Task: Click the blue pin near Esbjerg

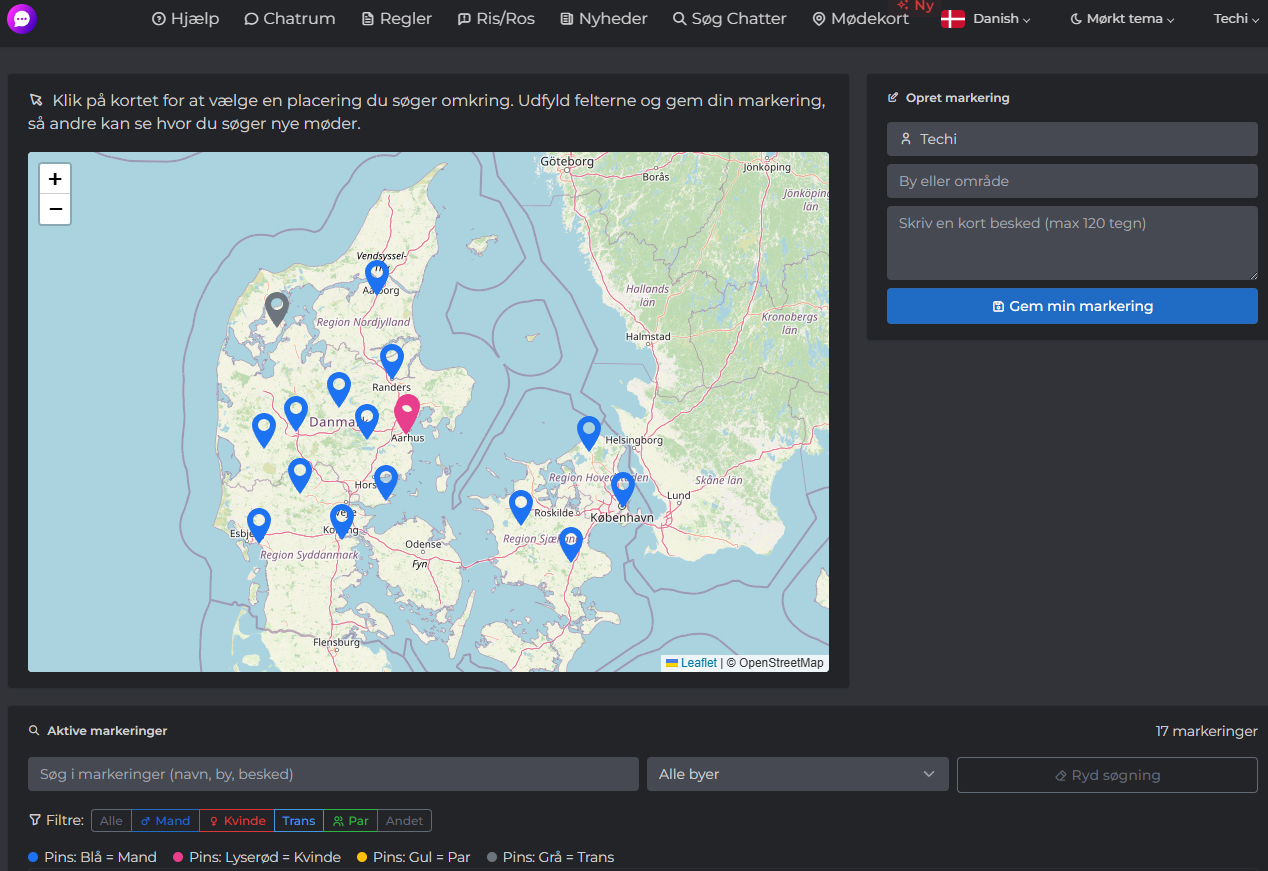Action: [259, 523]
